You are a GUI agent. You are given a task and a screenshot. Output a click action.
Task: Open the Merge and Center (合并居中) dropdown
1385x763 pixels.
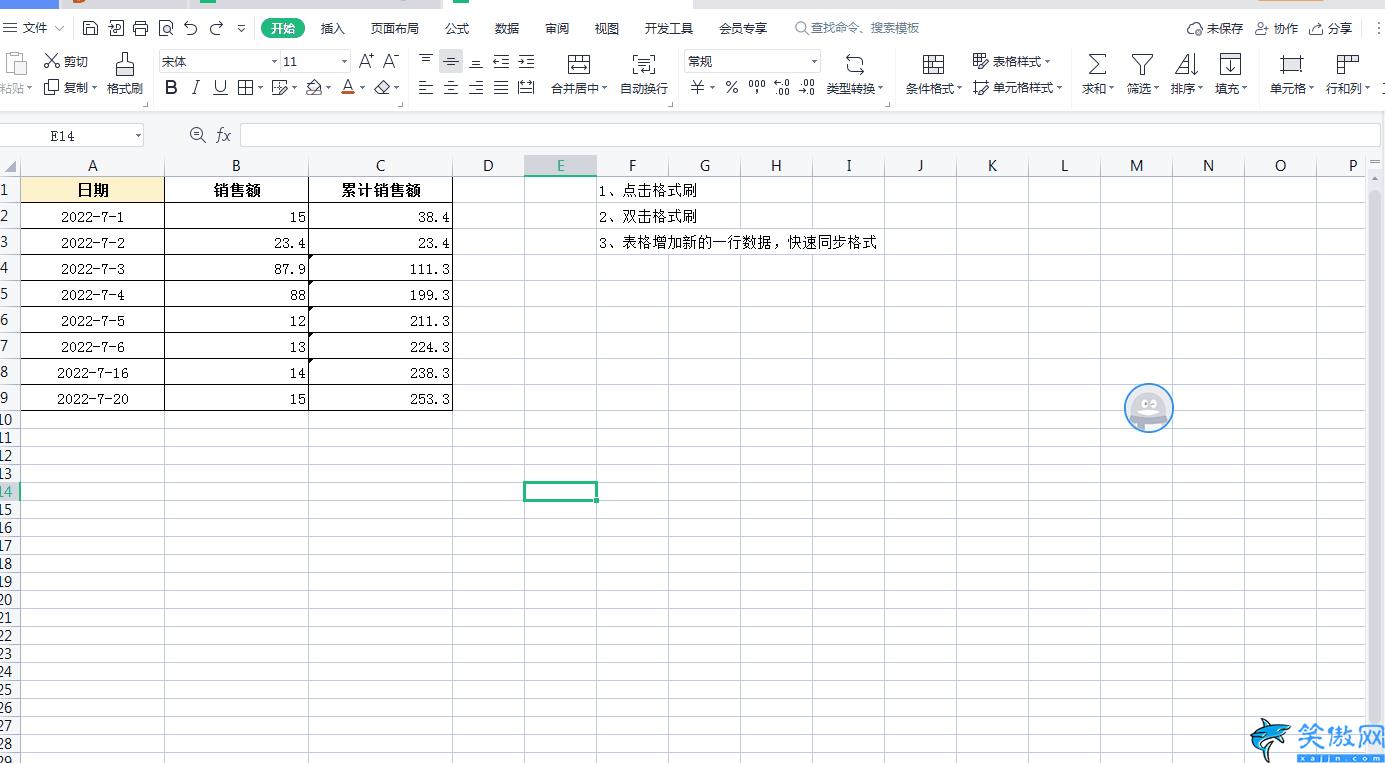click(605, 89)
